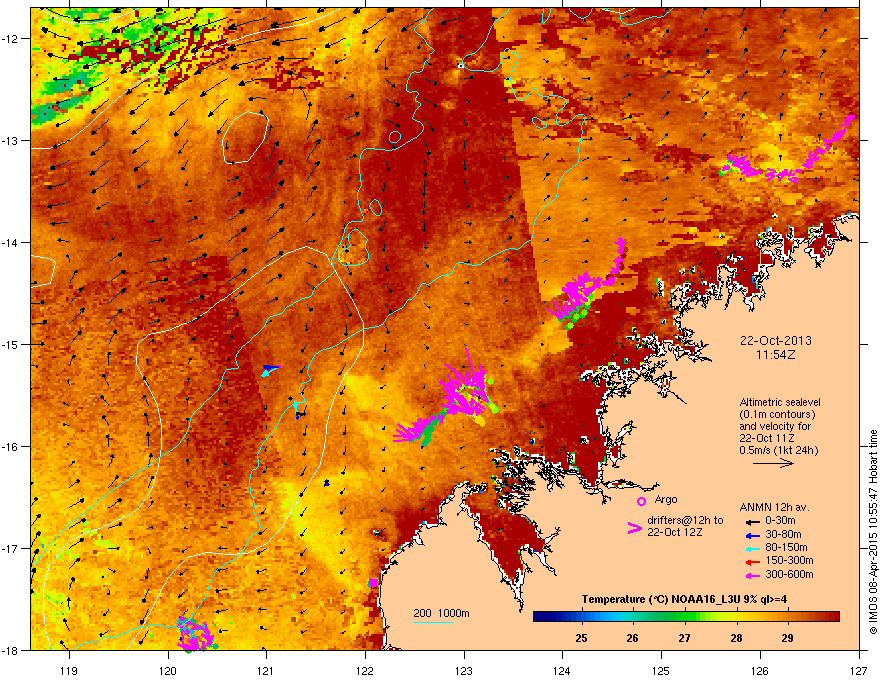Click the 'Altimetric sealevel' legend text
Viewport: 880px width, 680px height.
(x=780, y=402)
